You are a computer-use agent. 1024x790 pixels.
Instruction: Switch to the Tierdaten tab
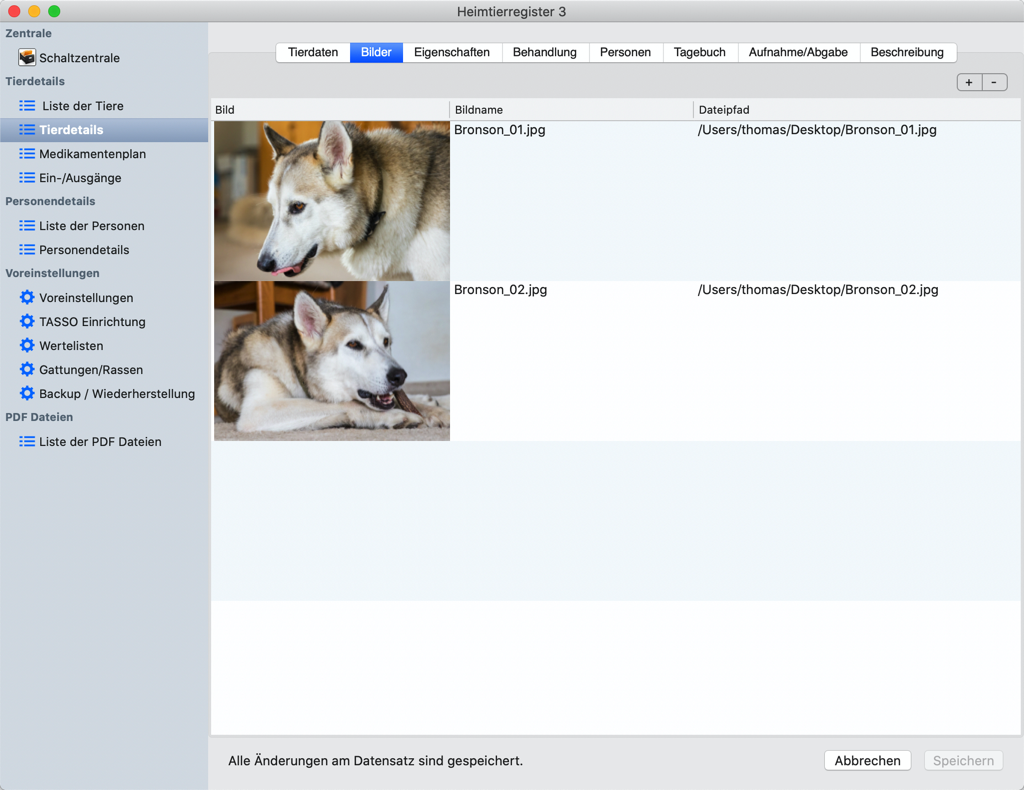click(x=313, y=52)
